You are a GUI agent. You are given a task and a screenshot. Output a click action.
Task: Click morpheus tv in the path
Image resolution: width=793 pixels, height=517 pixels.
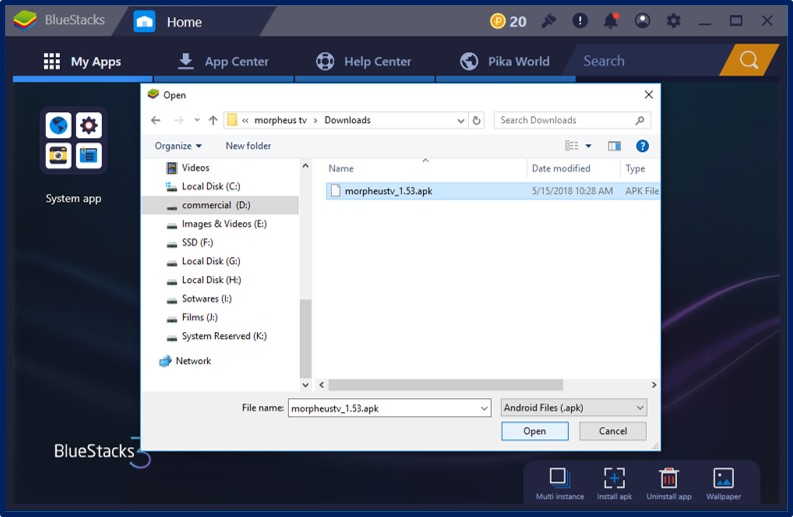click(x=281, y=120)
